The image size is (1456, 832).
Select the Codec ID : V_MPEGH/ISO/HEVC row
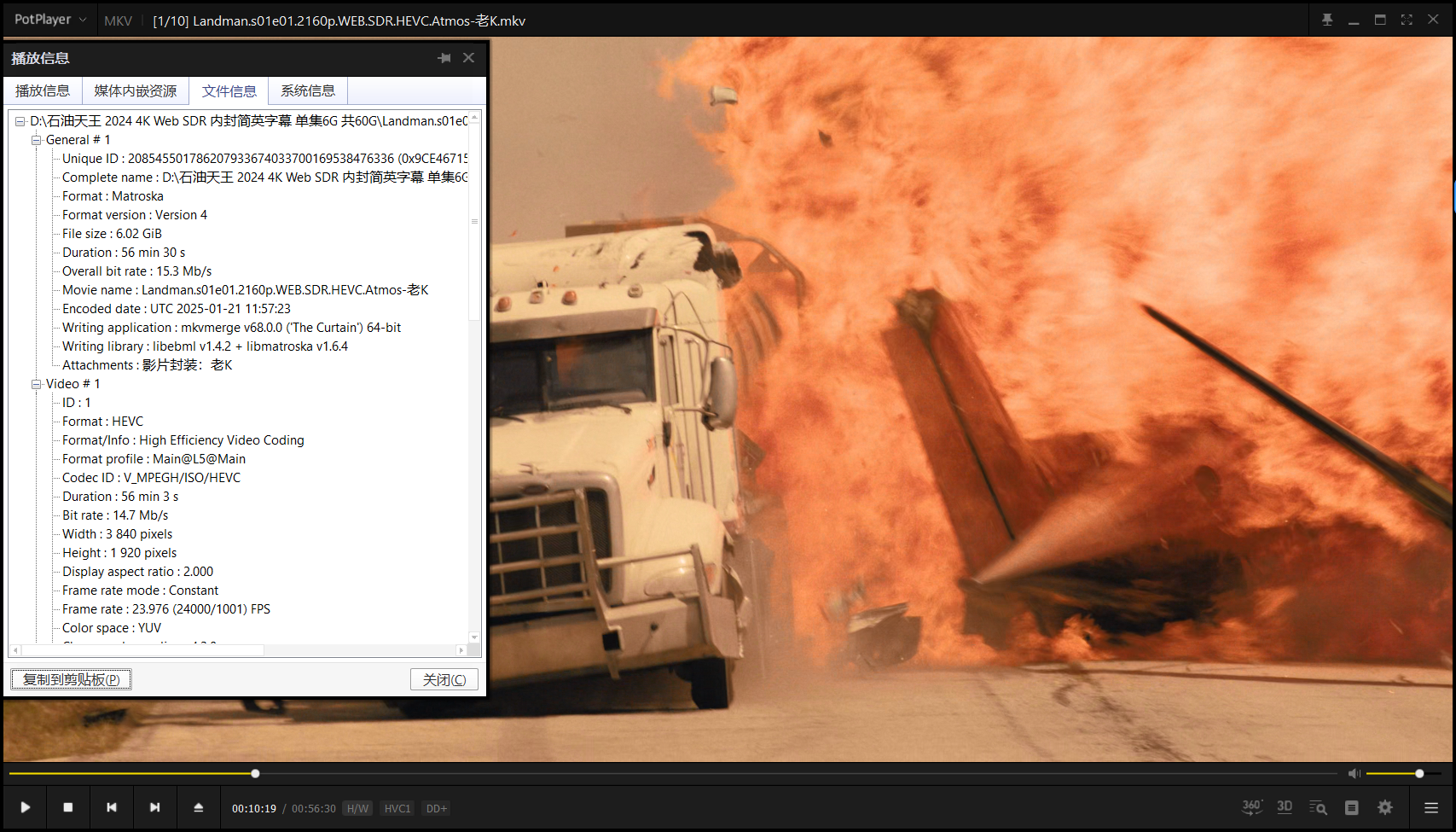tap(151, 478)
